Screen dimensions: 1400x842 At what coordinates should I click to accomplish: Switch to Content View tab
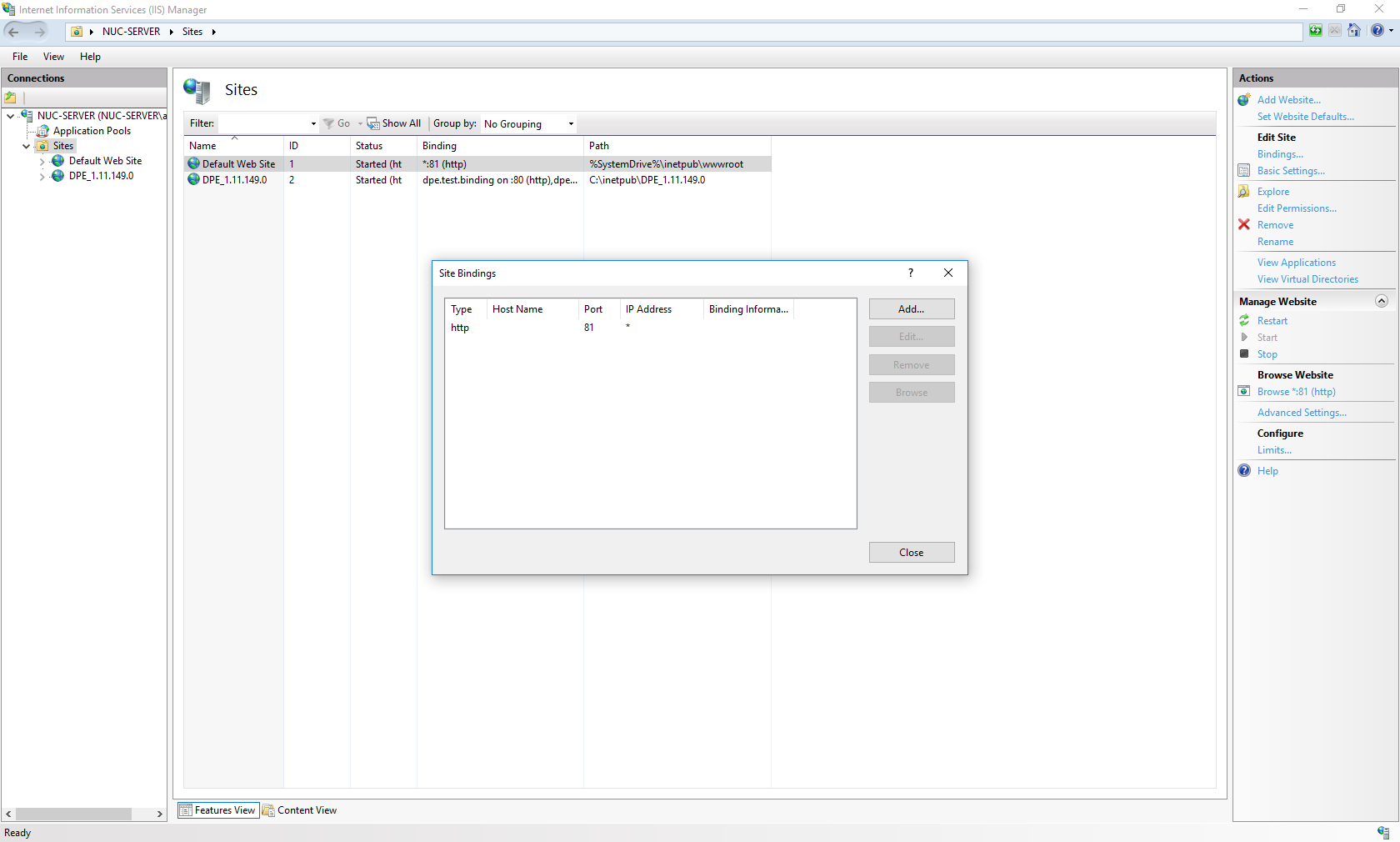click(300, 810)
